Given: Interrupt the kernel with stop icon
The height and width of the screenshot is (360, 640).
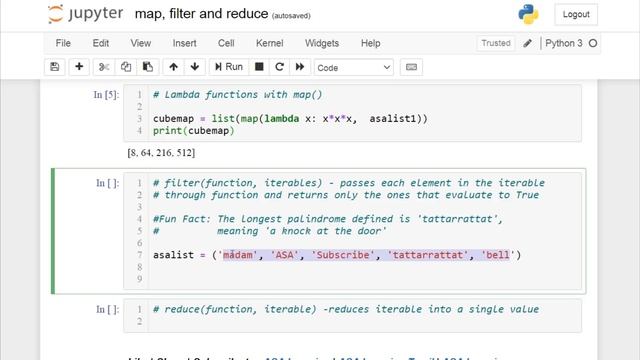Looking at the screenshot, I should [x=259, y=67].
